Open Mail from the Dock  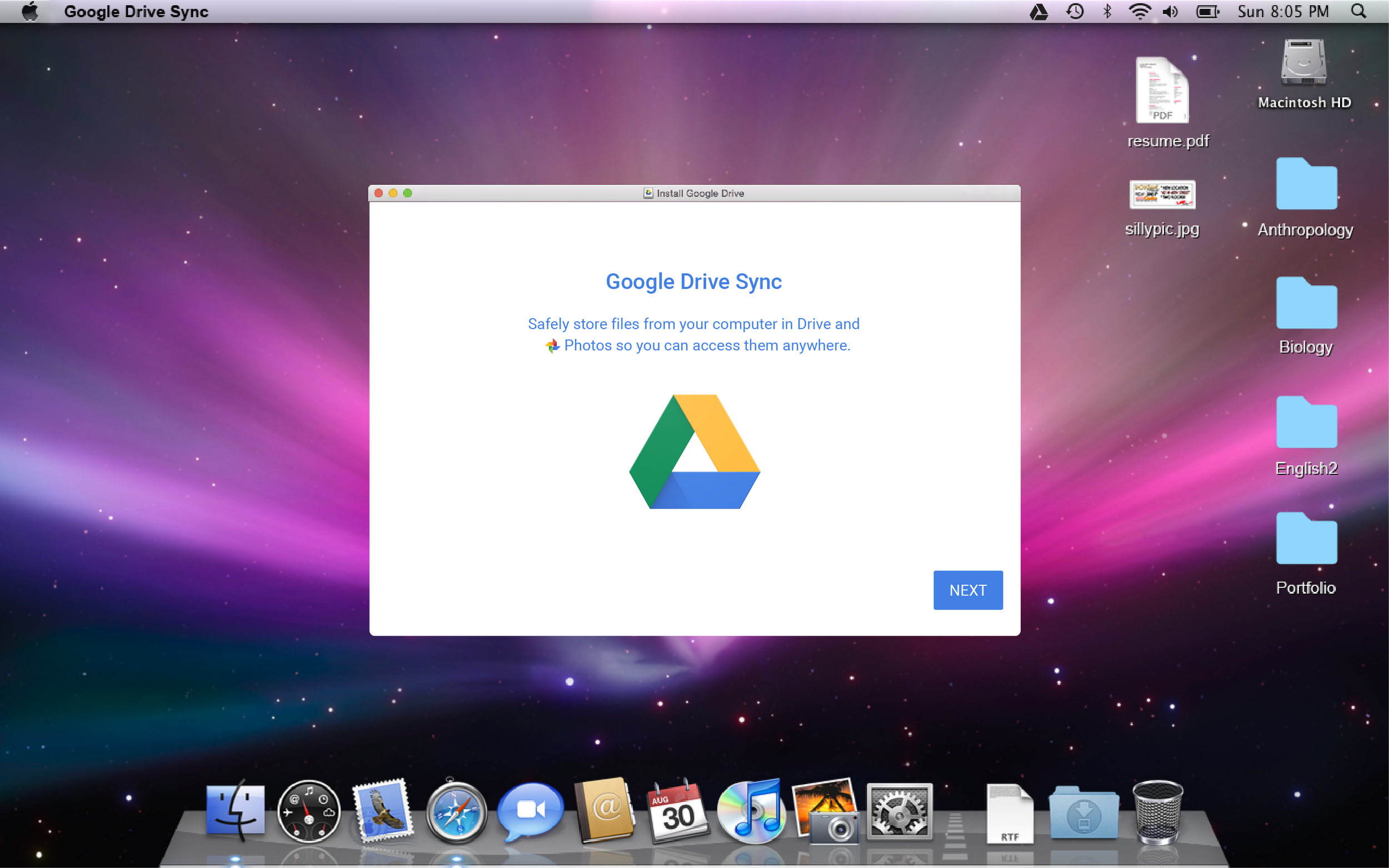[x=382, y=811]
